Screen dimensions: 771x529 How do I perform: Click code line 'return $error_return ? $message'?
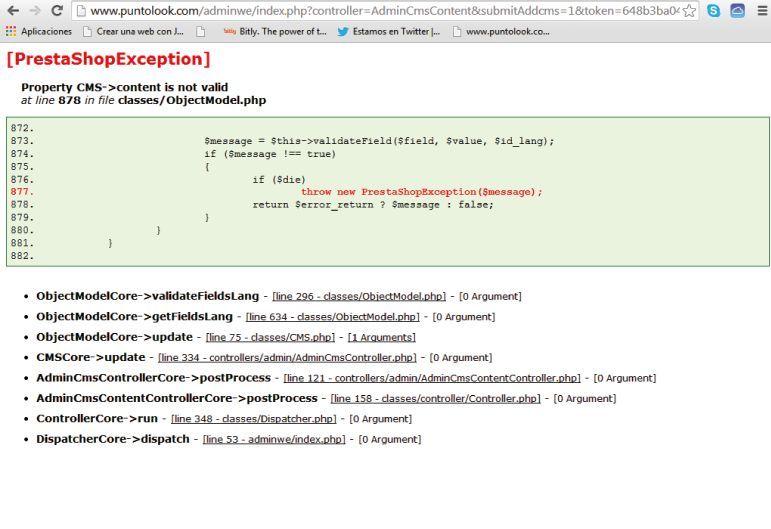point(373,205)
